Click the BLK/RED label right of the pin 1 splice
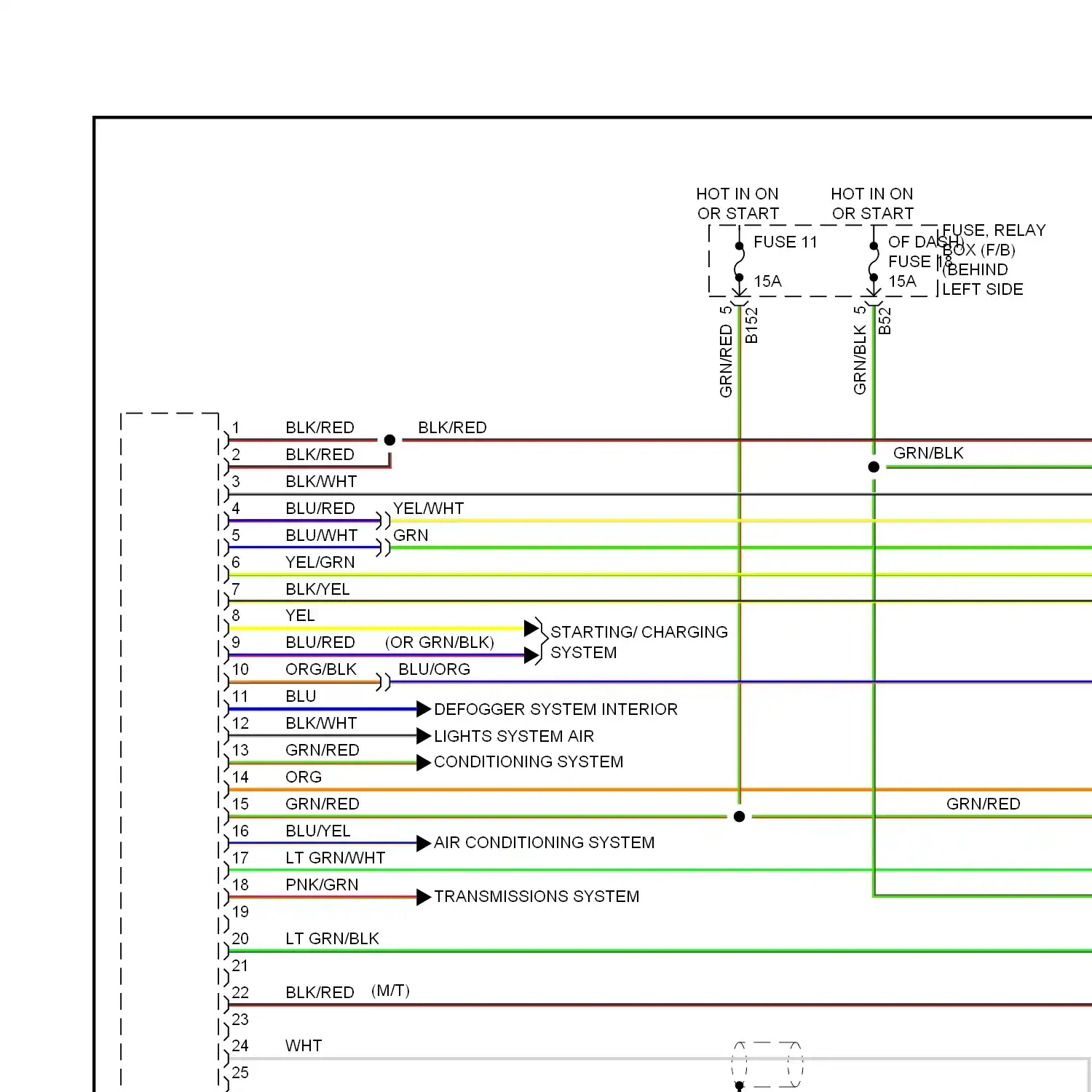 (x=452, y=427)
